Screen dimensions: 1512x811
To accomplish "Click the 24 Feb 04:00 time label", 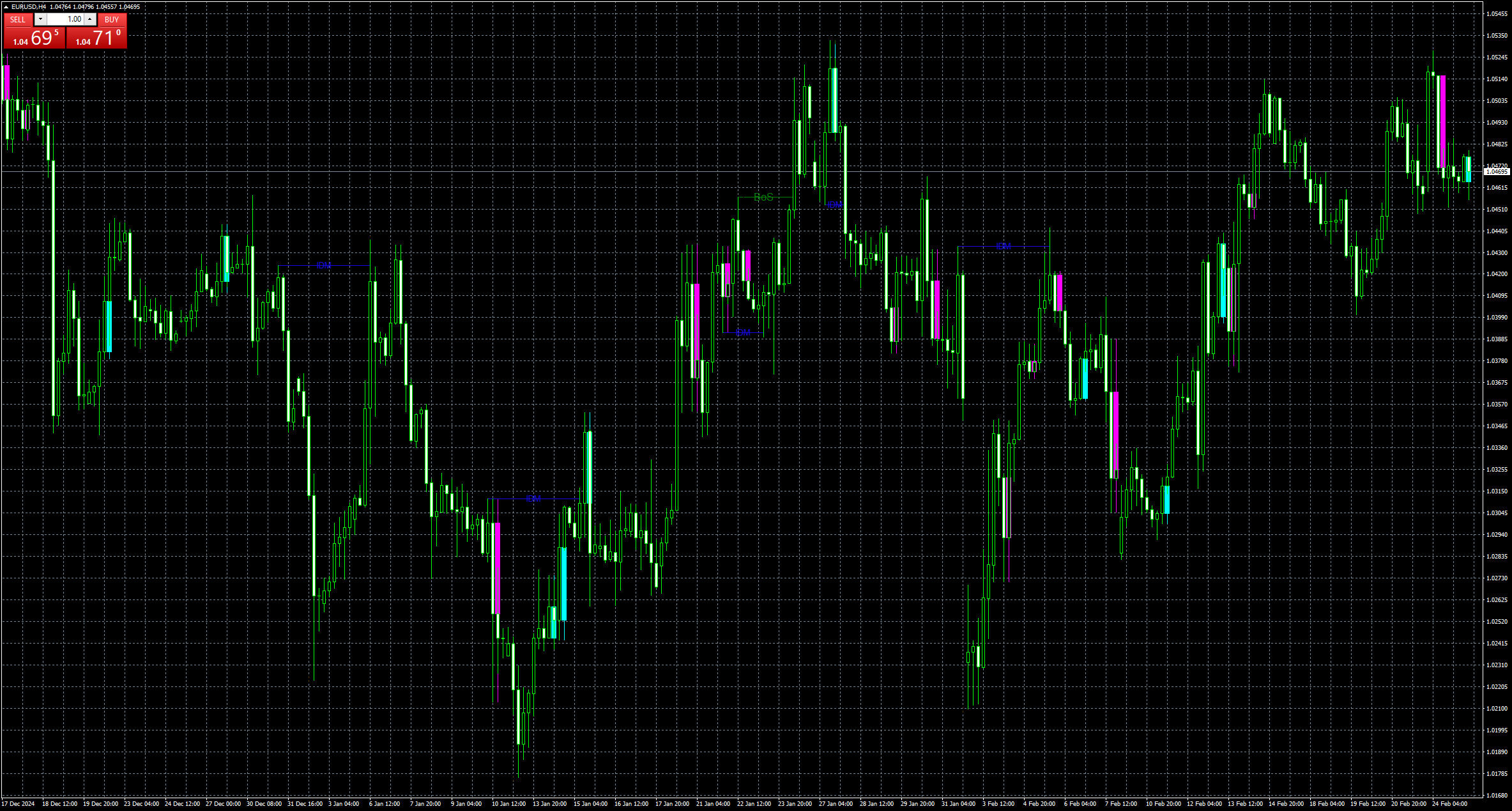I will [x=1450, y=804].
